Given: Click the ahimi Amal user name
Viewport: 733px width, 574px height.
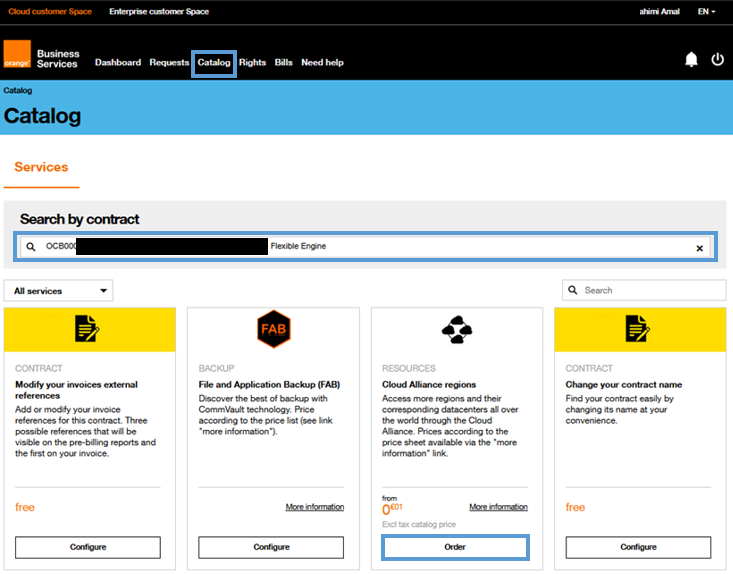Looking at the screenshot, I should (659, 12).
